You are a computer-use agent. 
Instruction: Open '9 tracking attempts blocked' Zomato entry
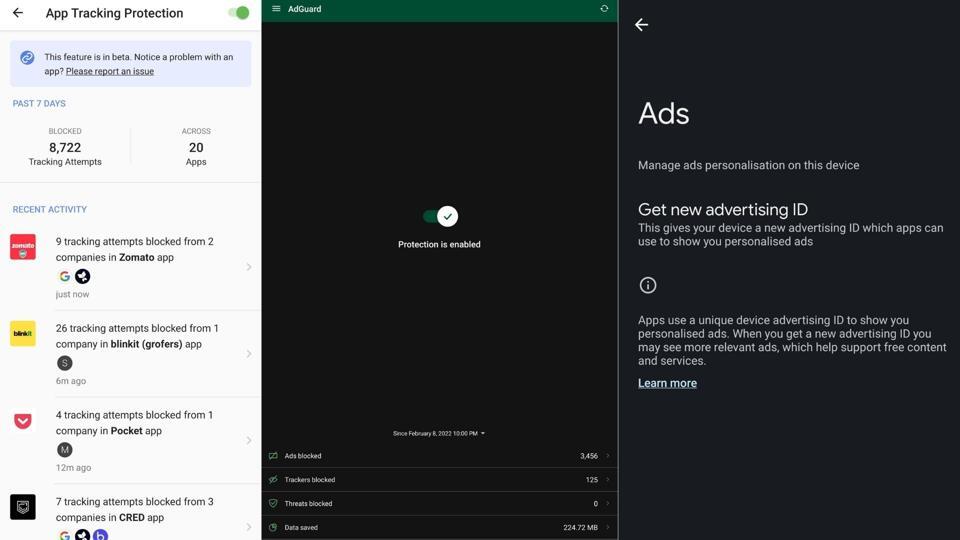click(130, 267)
